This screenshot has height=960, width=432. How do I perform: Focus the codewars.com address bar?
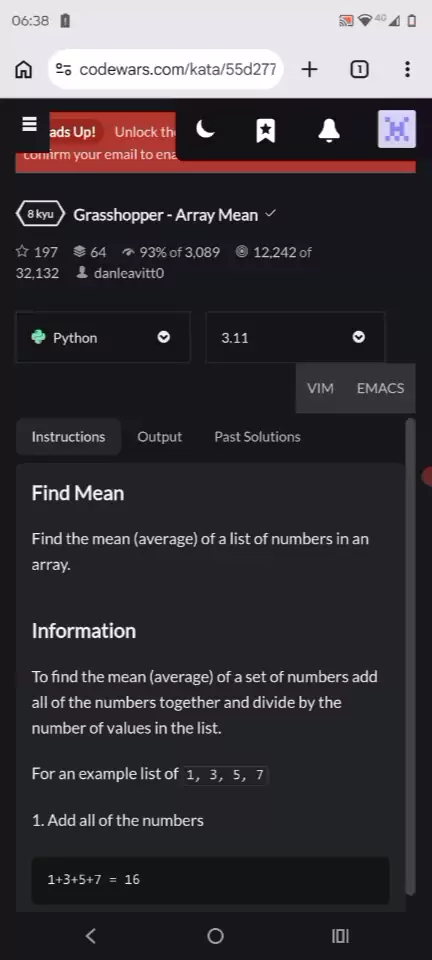[x=165, y=69]
